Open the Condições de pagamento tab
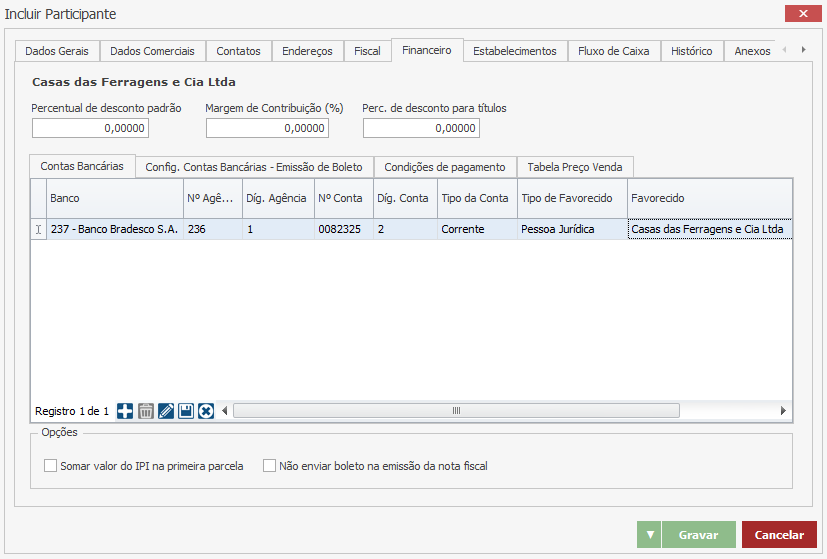 point(445,167)
